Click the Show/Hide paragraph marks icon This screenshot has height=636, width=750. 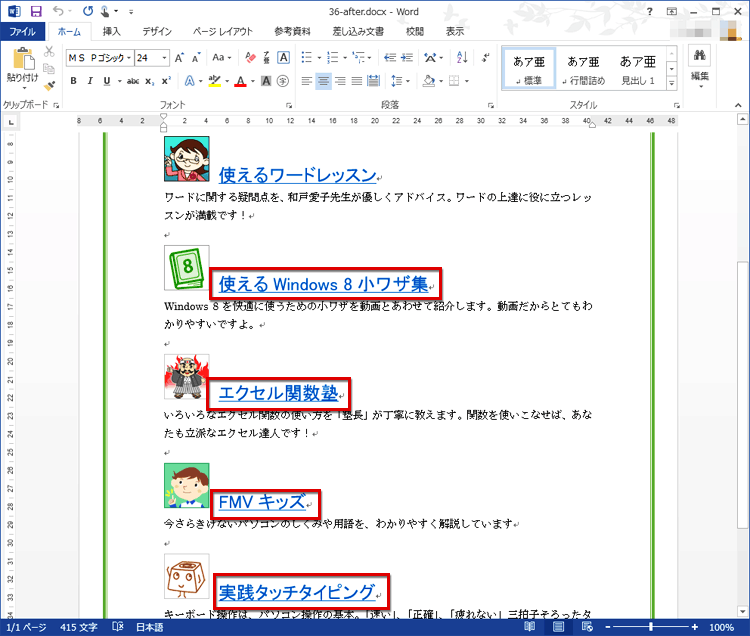[x=485, y=58]
